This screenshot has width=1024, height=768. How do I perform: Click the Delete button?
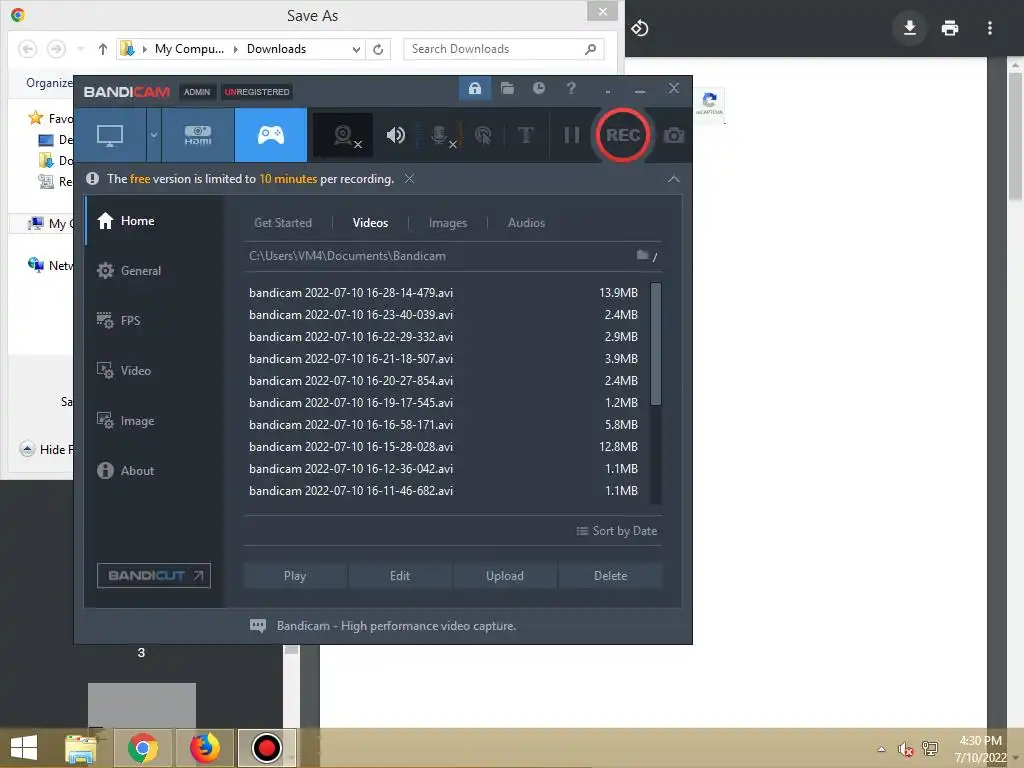(611, 576)
